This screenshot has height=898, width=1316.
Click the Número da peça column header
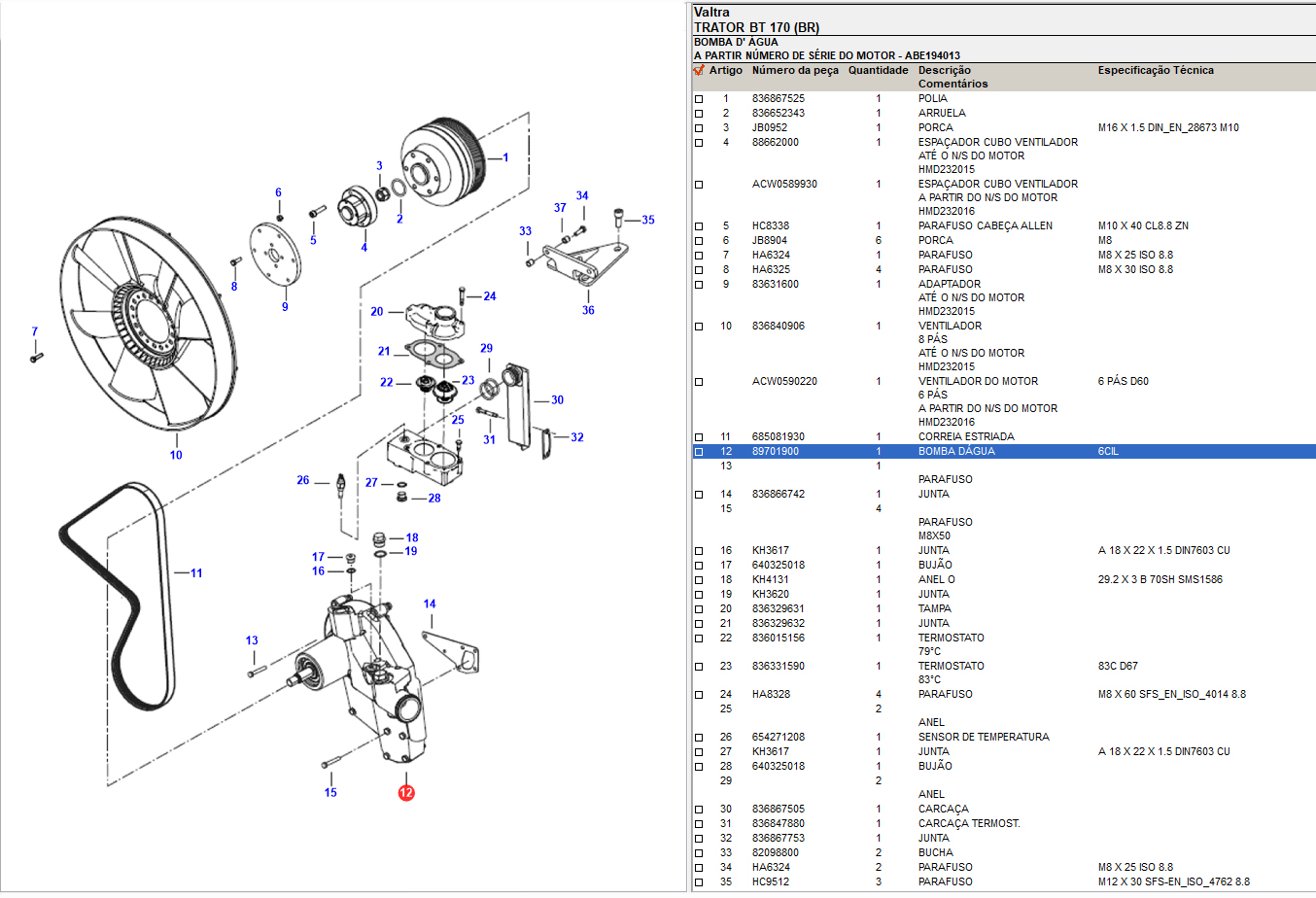click(x=794, y=70)
